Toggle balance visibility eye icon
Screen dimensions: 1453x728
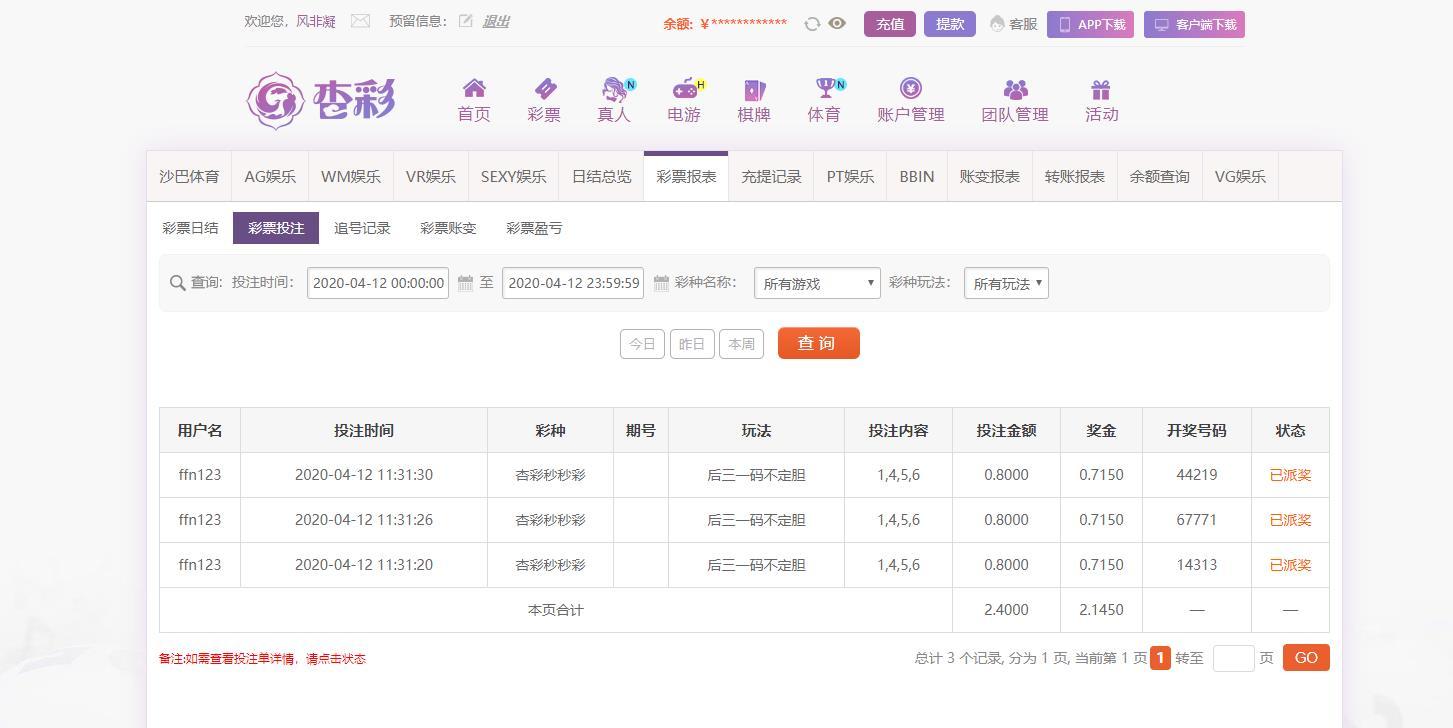click(x=838, y=24)
